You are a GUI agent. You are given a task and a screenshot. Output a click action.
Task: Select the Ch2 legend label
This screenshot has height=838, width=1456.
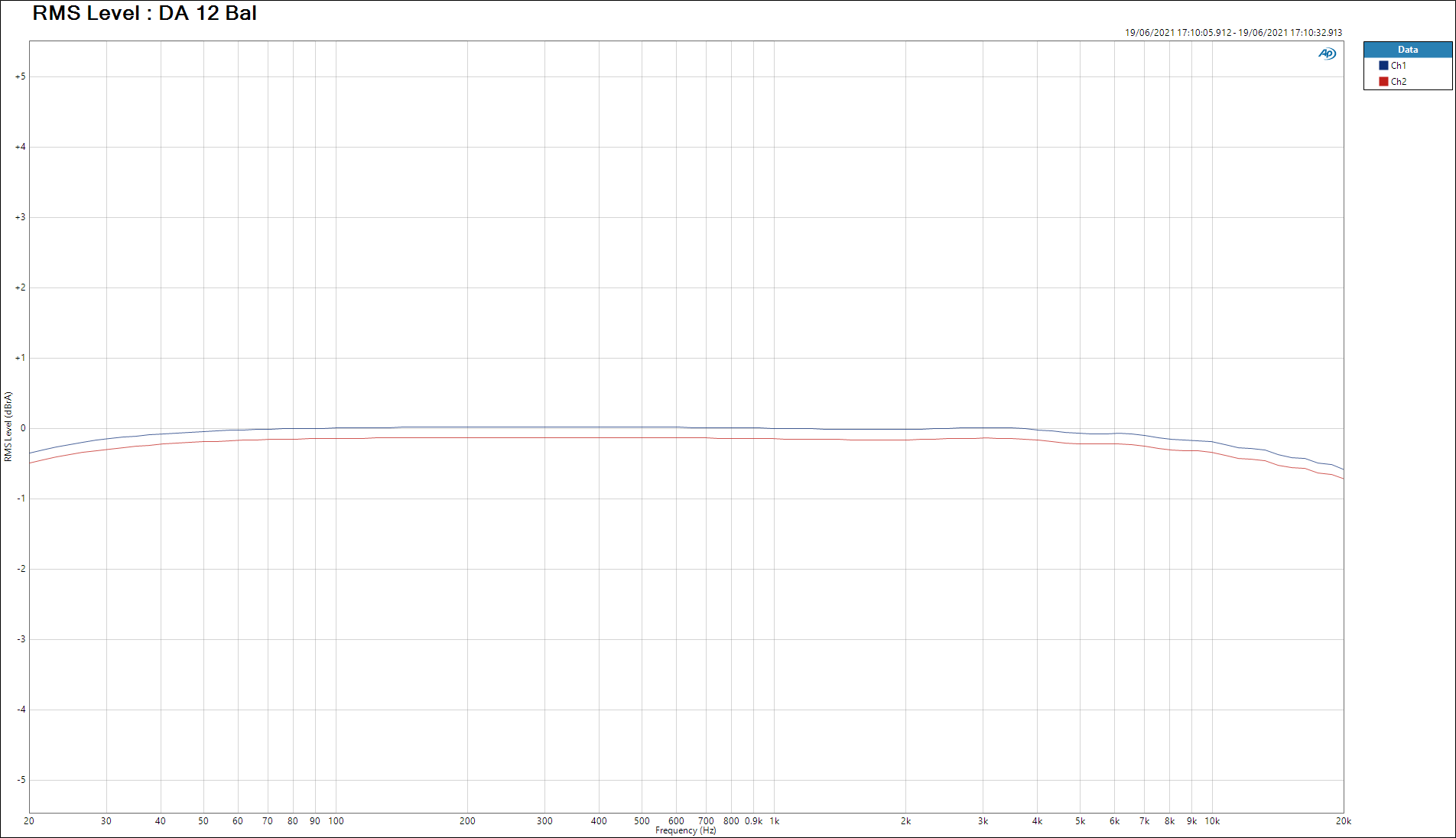1398,82
